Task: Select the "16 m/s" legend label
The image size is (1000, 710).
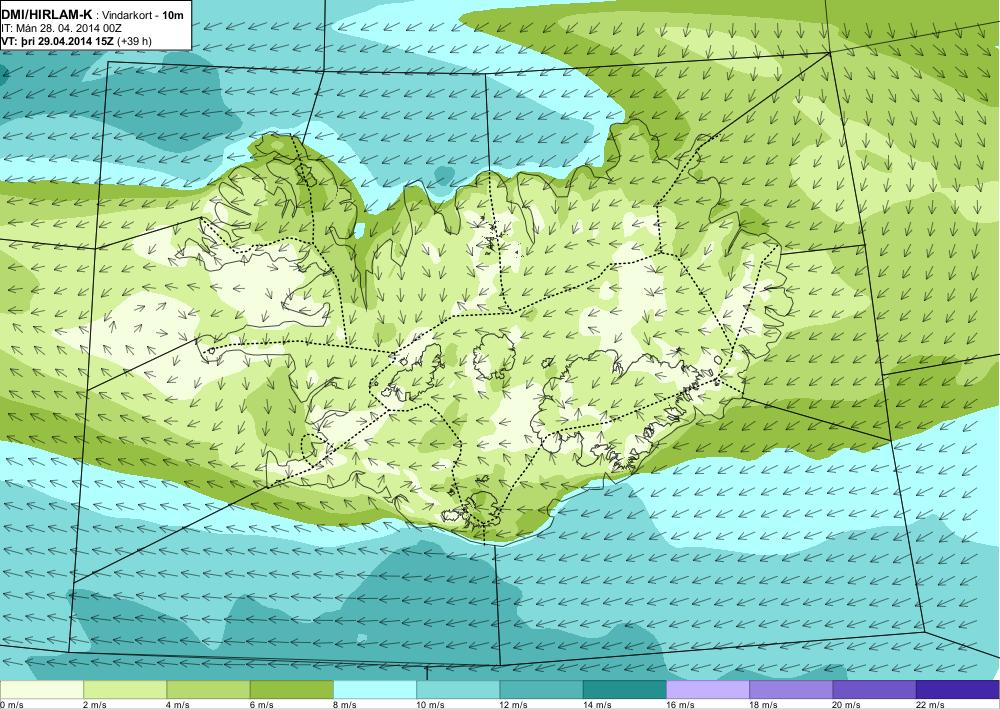Action: click(680, 705)
